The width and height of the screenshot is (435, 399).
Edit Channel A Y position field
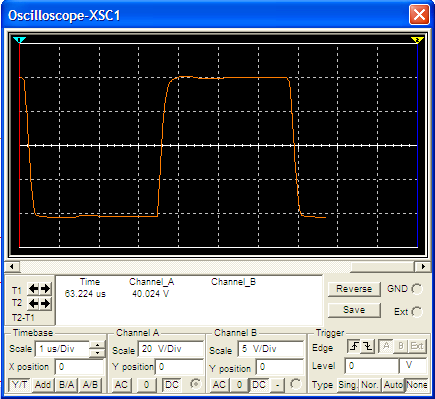(180, 367)
